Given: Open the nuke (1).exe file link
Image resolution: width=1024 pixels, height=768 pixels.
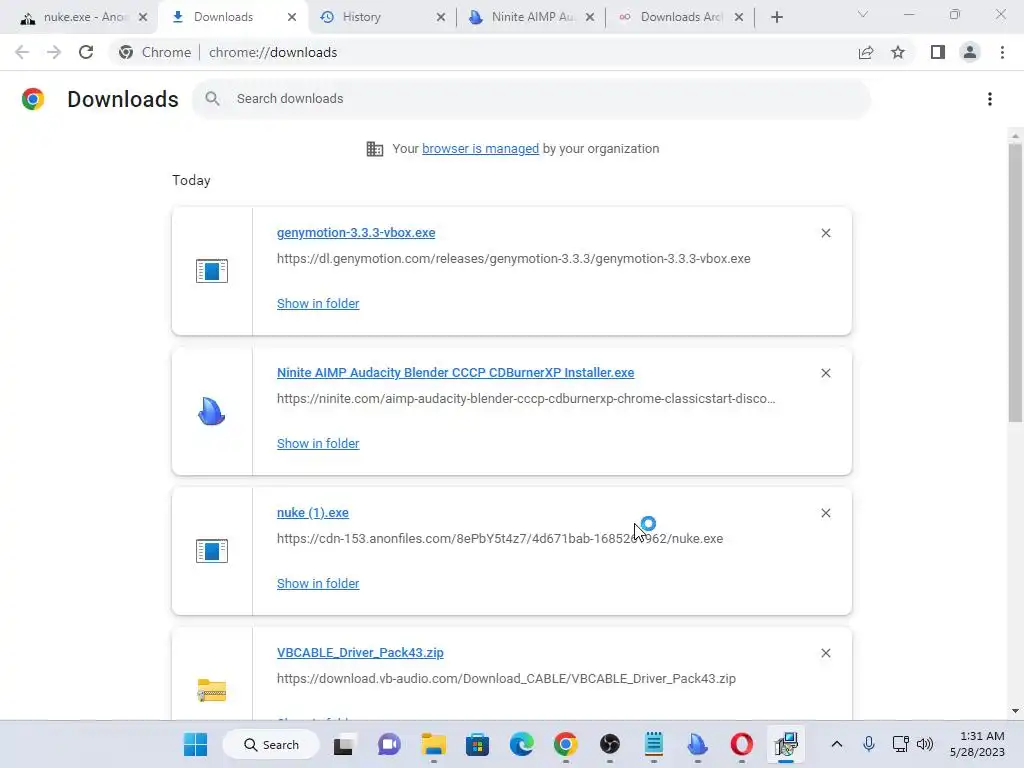Looking at the screenshot, I should click(x=313, y=513).
